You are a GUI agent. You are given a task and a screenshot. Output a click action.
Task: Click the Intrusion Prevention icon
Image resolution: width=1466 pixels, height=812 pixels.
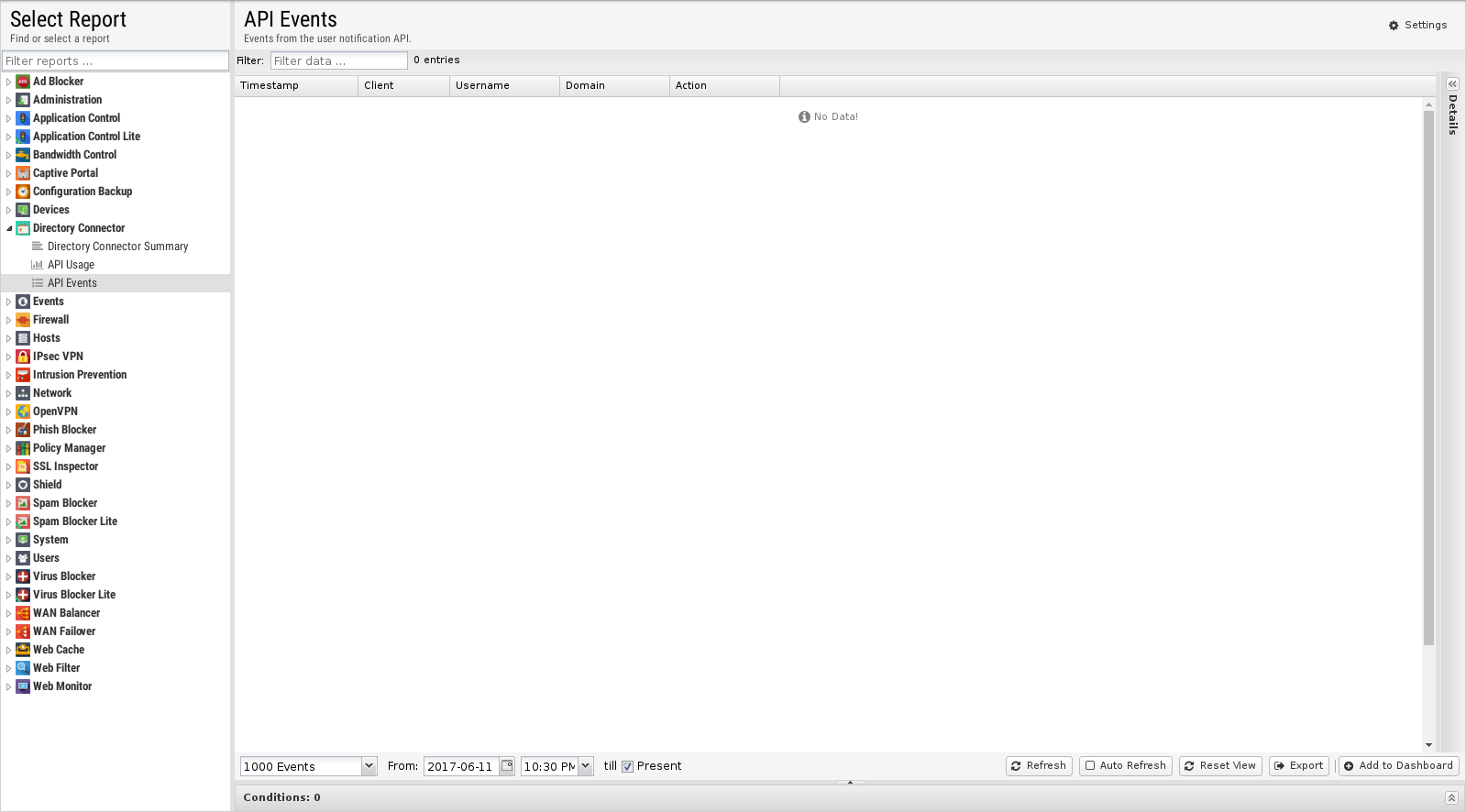tap(23, 375)
